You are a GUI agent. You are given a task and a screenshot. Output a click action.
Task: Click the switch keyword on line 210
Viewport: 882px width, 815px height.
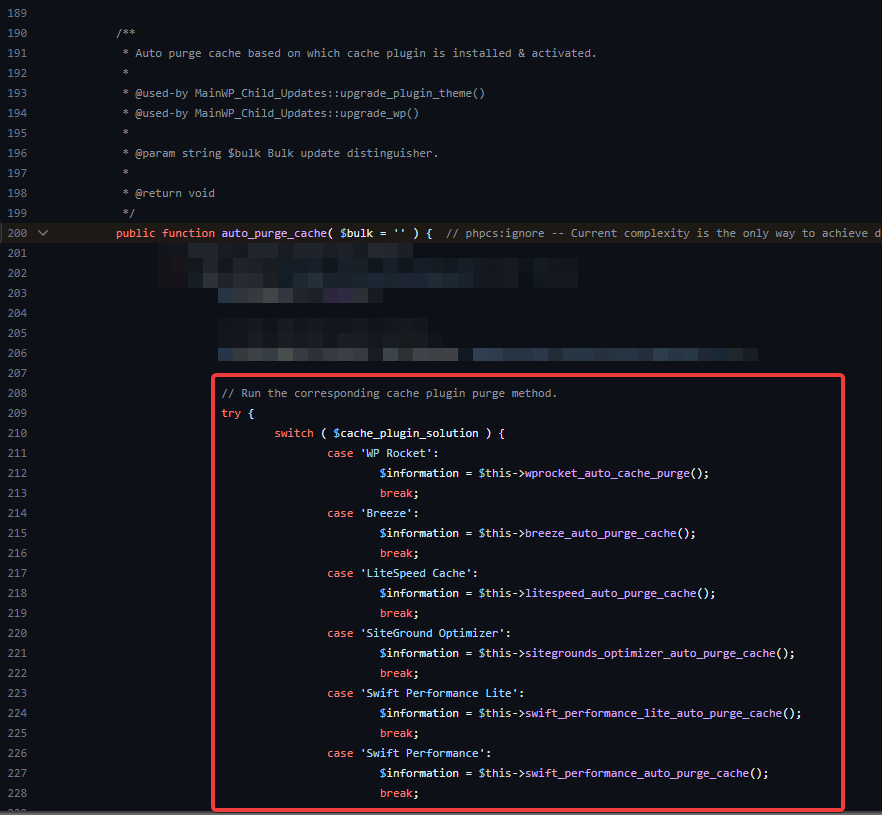point(293,432)
